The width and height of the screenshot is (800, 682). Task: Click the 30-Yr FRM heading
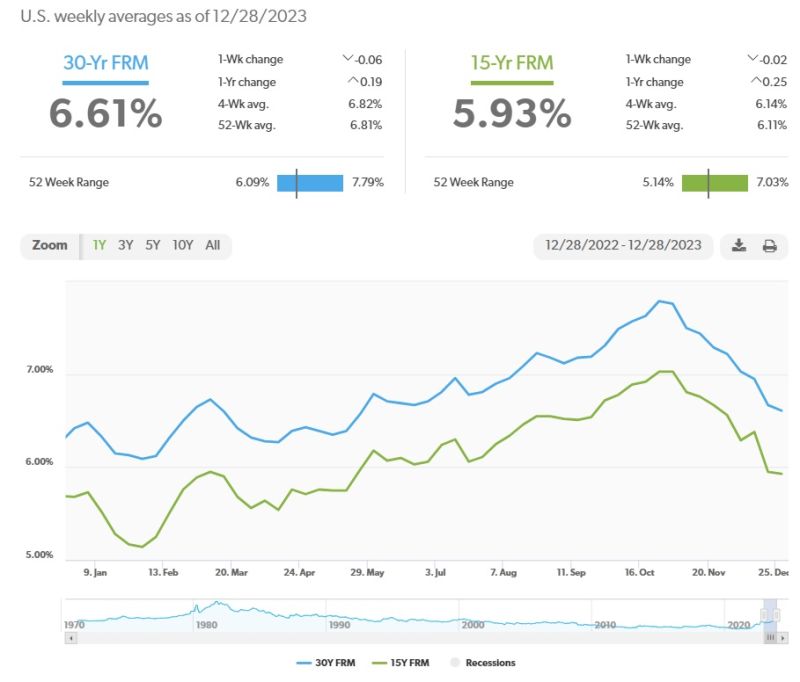click(x=106, y=63)
